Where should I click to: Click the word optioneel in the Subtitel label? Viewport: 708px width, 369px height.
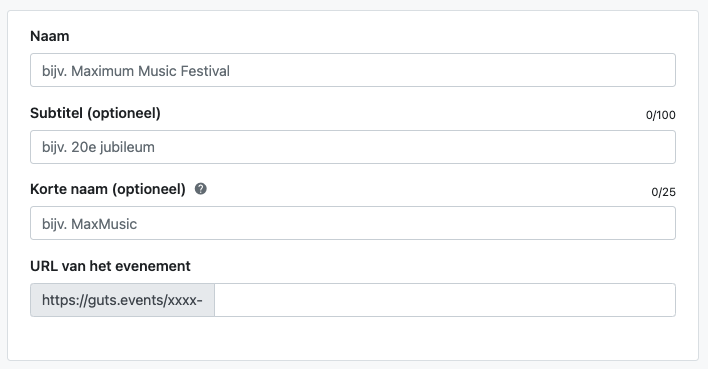(x=124, y=113)
